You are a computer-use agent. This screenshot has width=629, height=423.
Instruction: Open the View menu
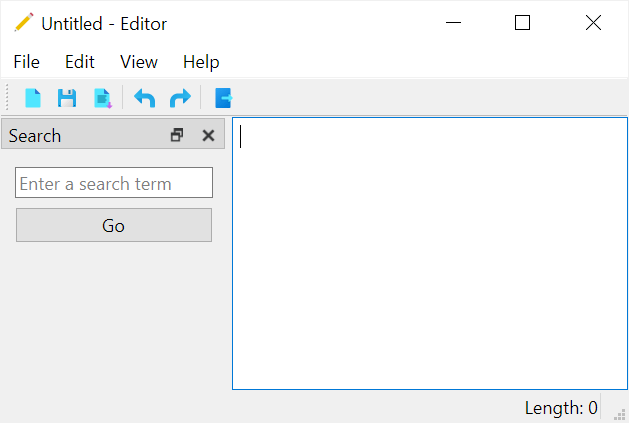(x=139, y=62)
